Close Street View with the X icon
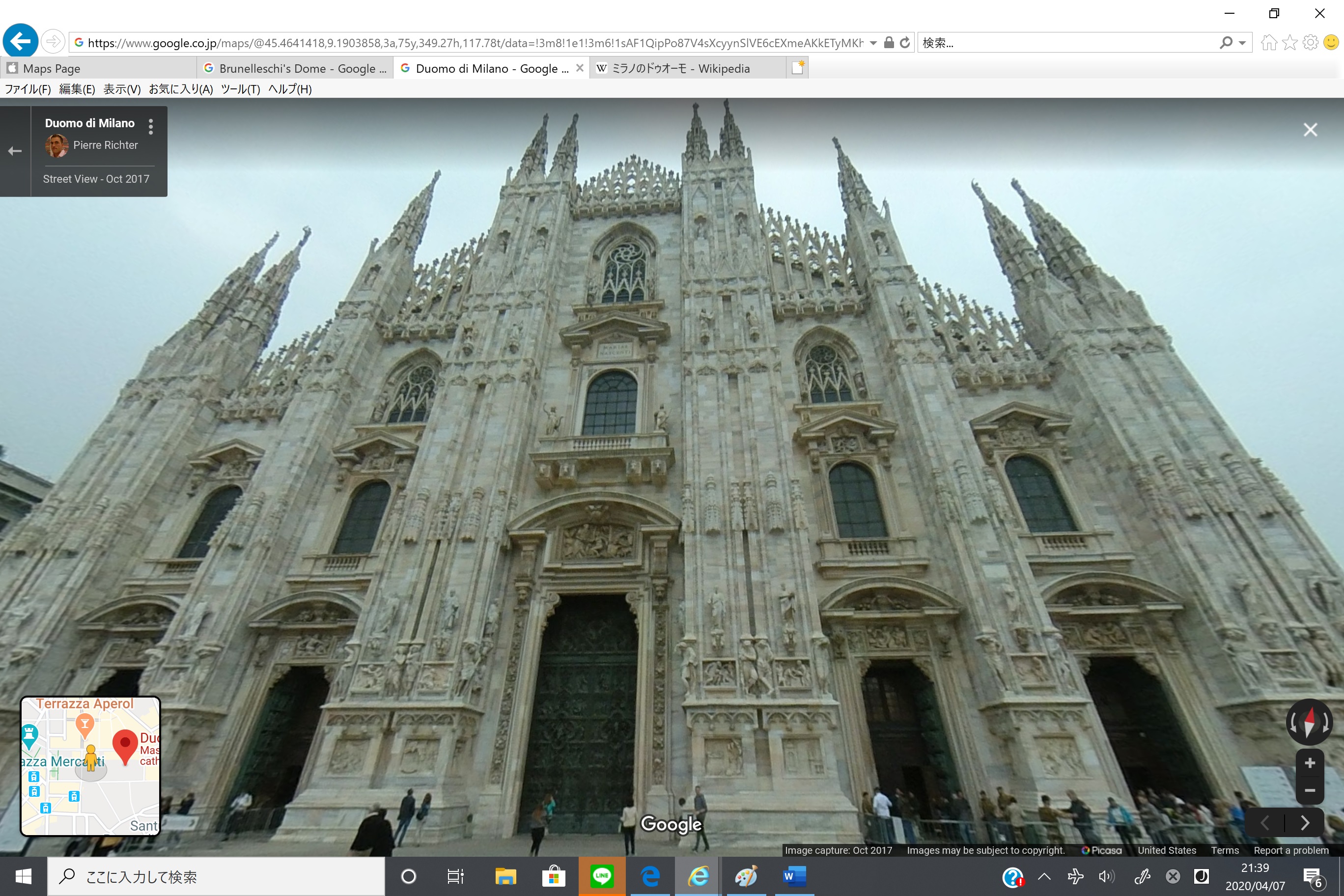Screen dimensions: 1344x896 point(1310,130)
